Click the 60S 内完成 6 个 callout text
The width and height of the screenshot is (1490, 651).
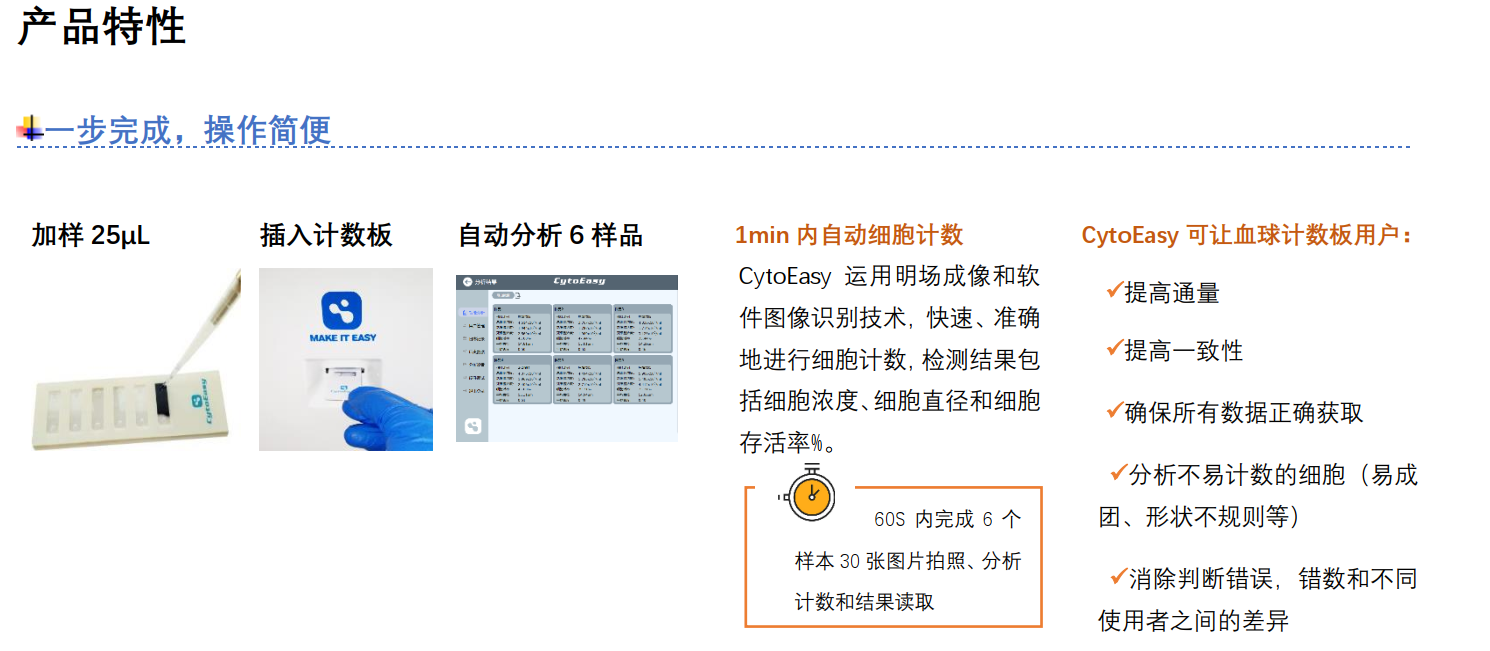948,520
